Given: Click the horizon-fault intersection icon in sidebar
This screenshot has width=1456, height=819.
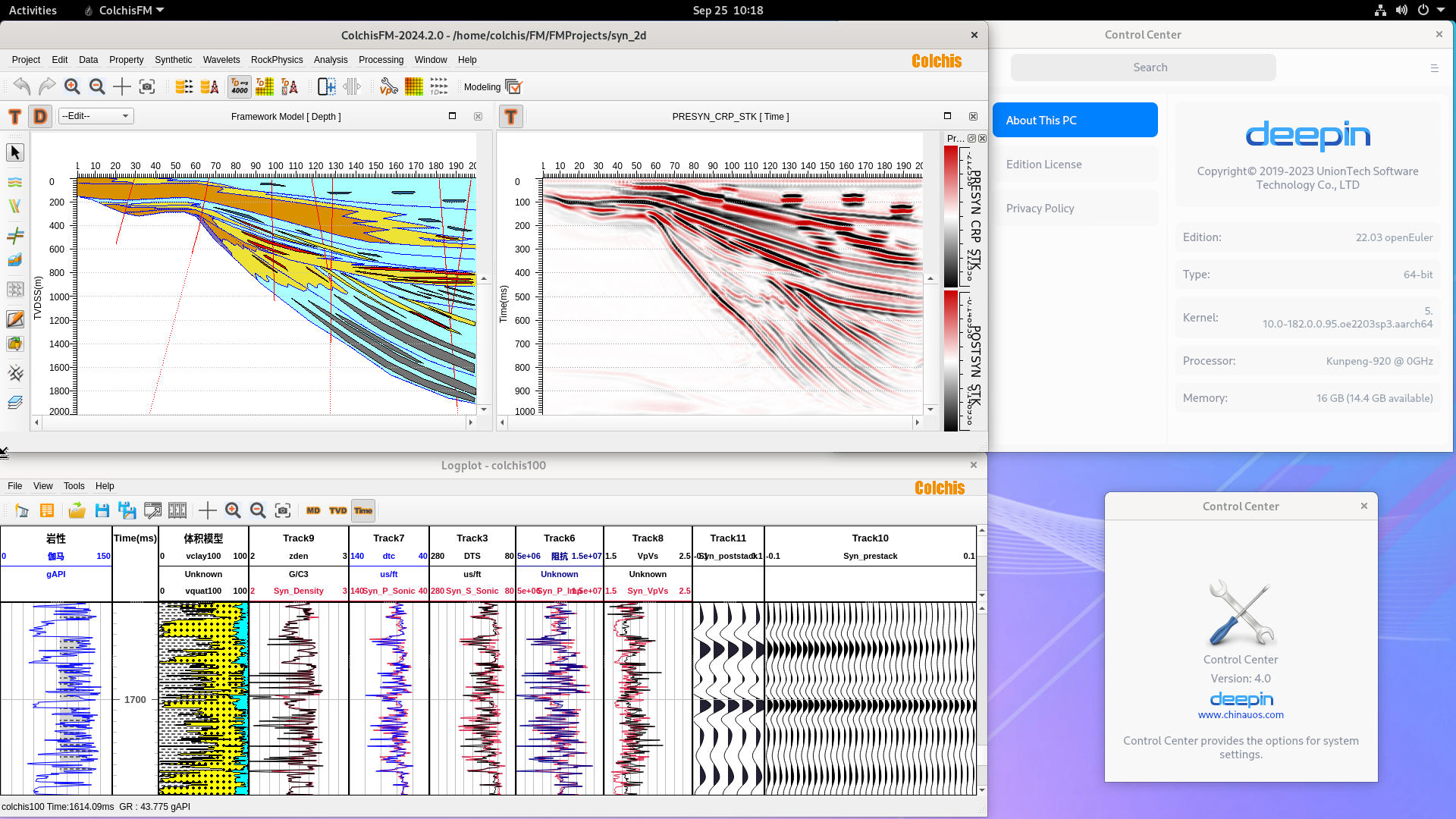Looking at the screenshot, I should point(15,235).
